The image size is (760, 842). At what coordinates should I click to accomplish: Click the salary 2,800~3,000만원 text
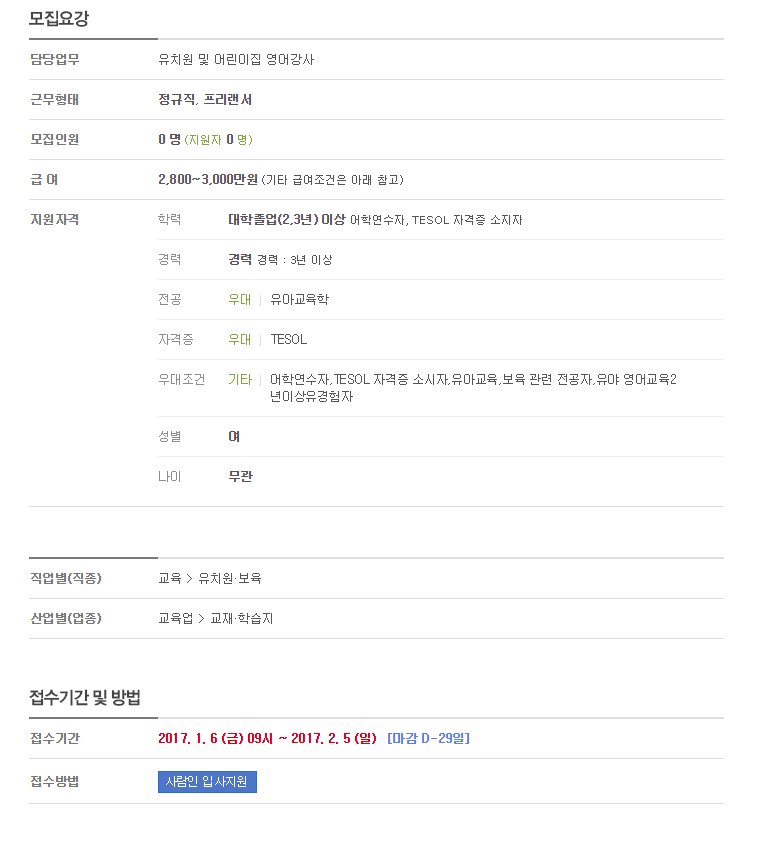[208, 179]
